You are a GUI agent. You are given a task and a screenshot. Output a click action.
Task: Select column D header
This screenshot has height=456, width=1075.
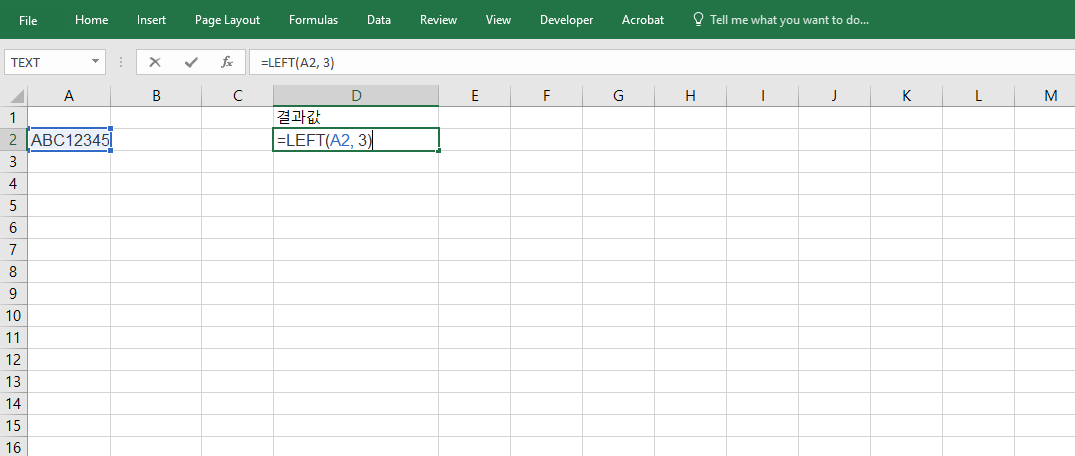pyautogui.click(x=356, y=96)
